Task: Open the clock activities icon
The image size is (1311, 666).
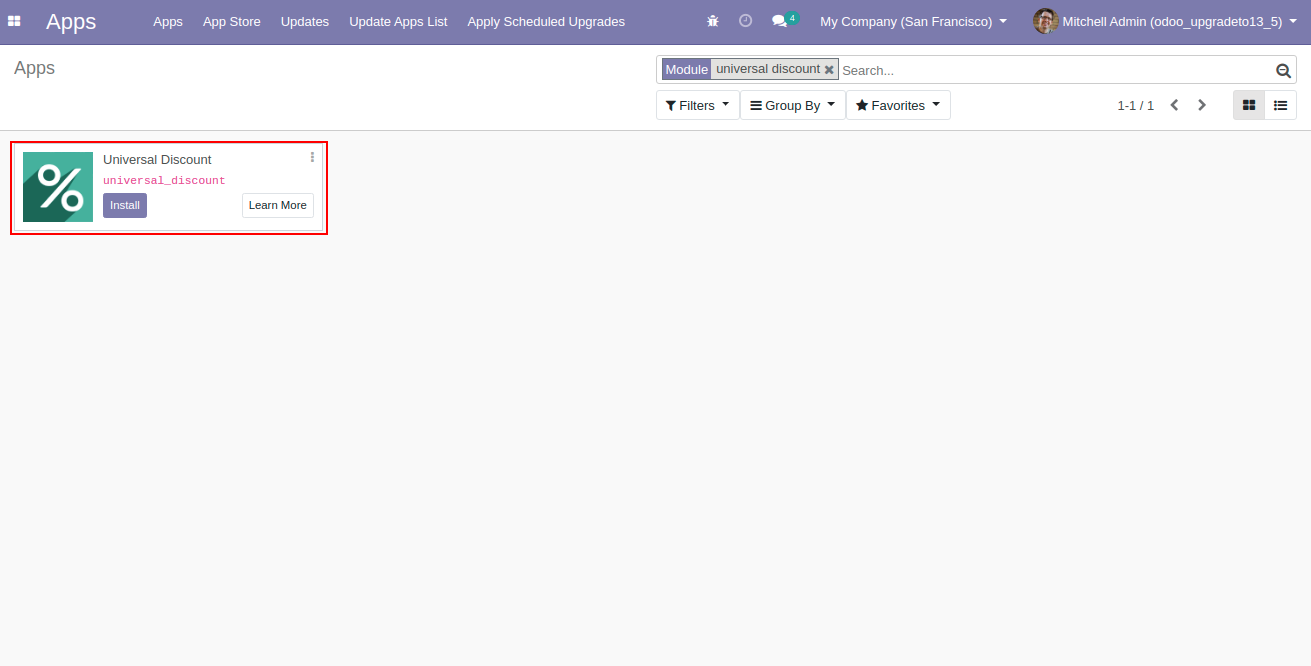Action: (x=745, y=21)
